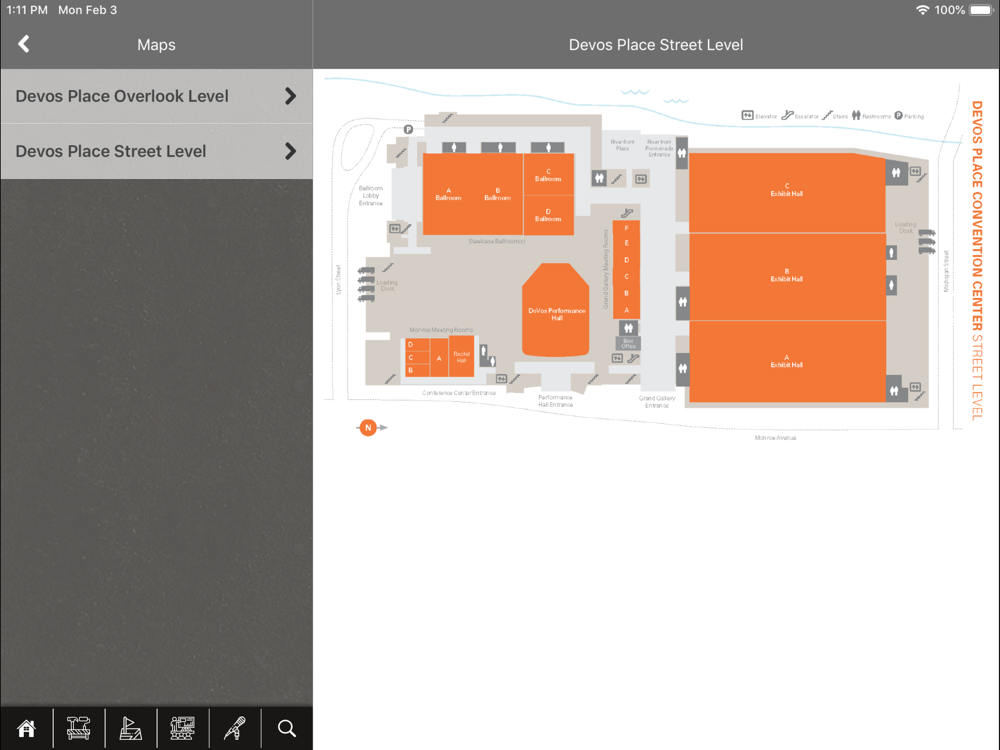Tap the 'Maps' panel title

156,45
